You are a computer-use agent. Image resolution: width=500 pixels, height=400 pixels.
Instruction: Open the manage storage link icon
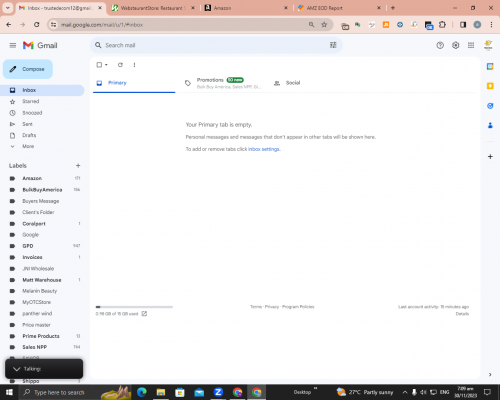pos(144,314)
